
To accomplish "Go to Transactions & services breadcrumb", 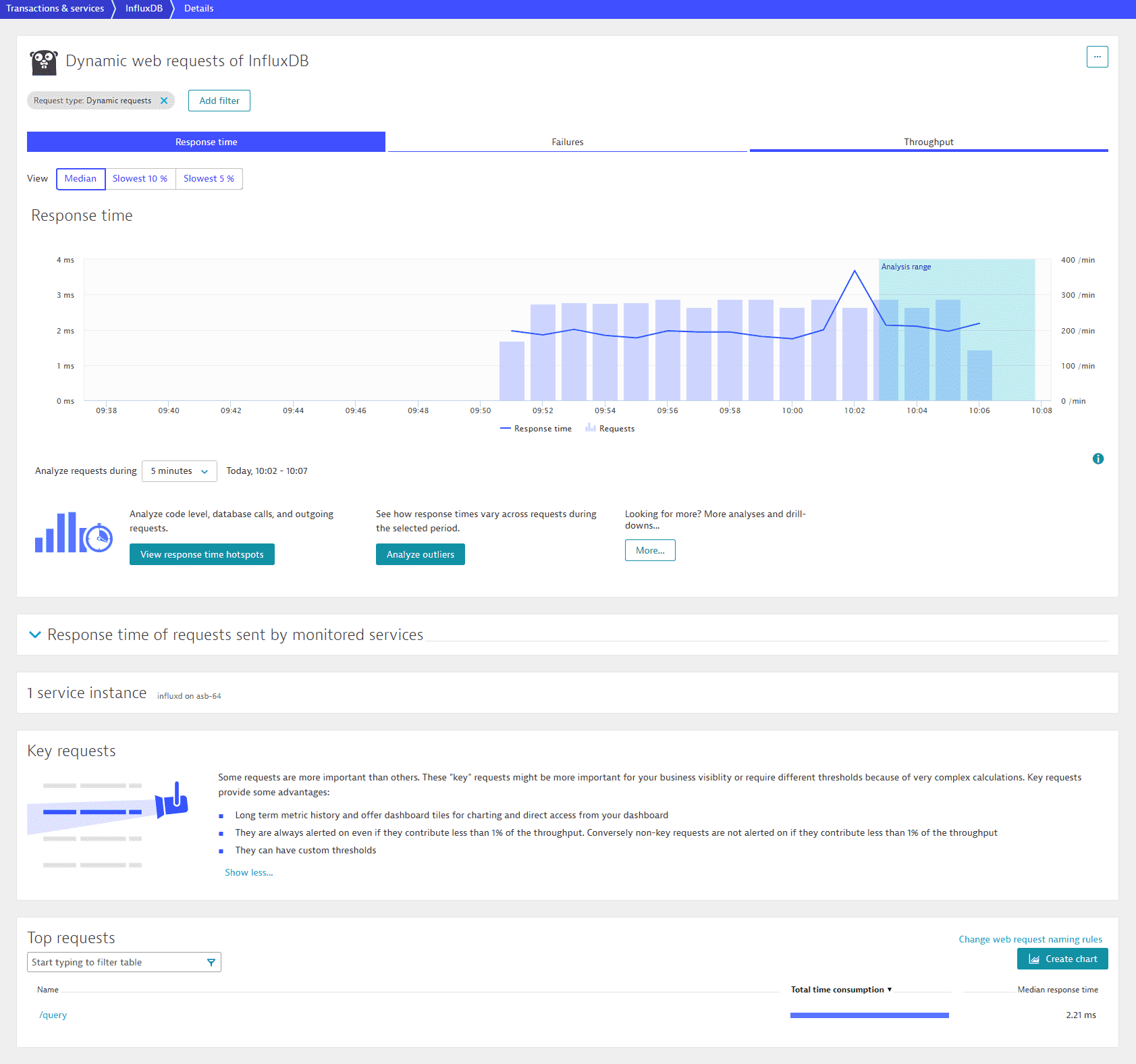I will pyautogui.click(x=55, y=8).
